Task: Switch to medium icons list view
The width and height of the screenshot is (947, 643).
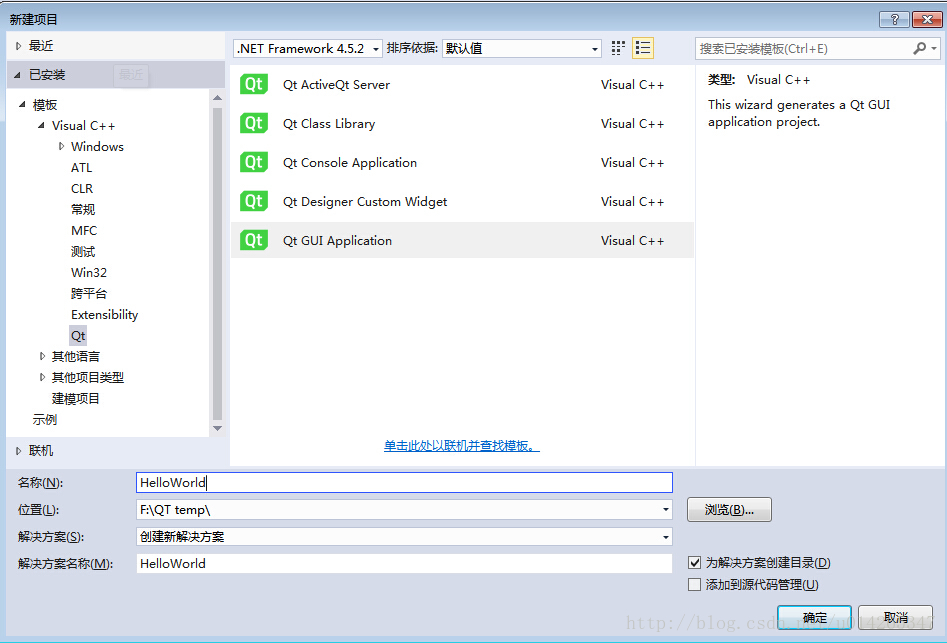Action: tap(643, 48)
